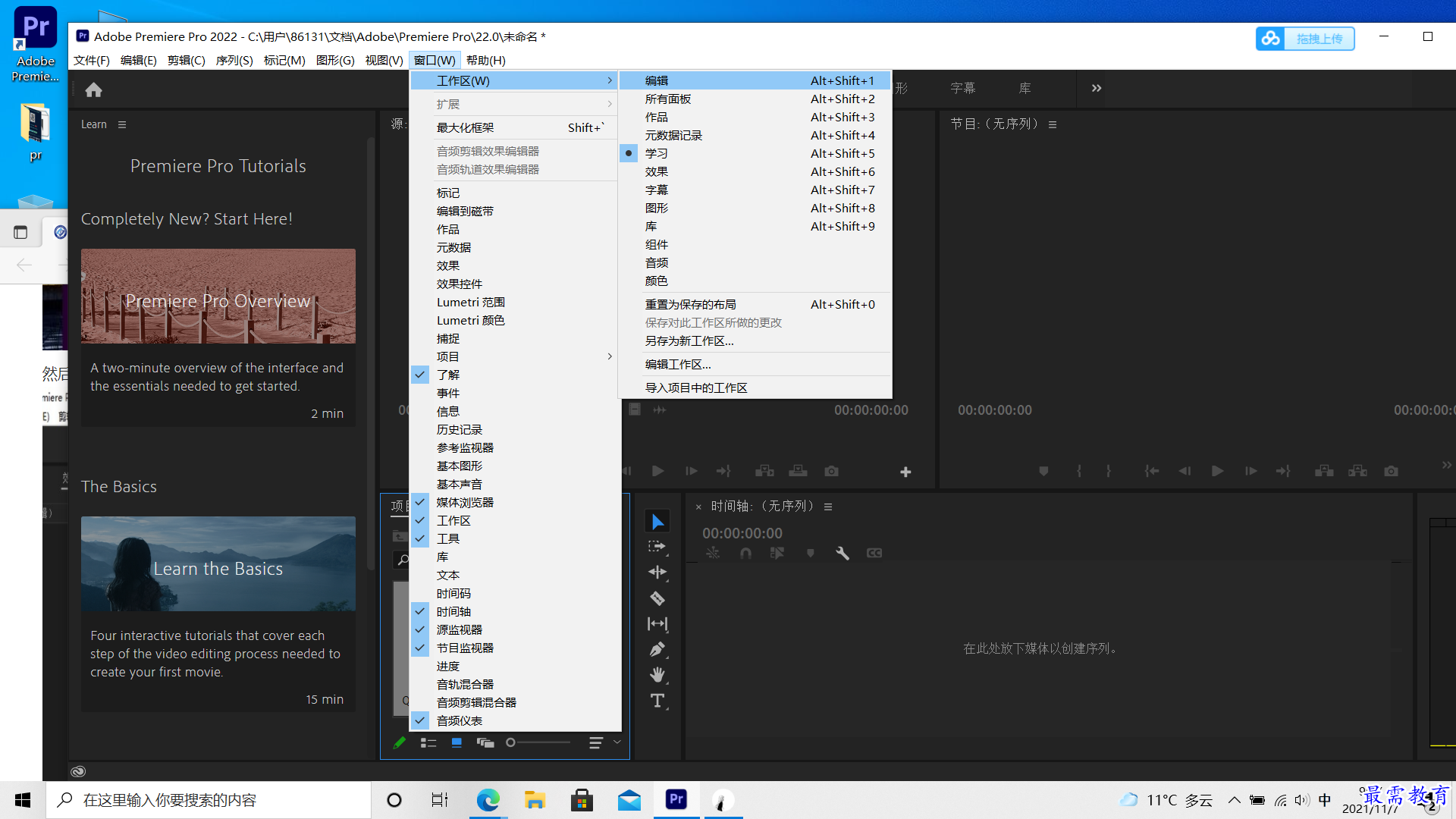The image size is (1456, 819).
Task: Toggle 源监视器 panel checkmark
Action: coord(420,629)
